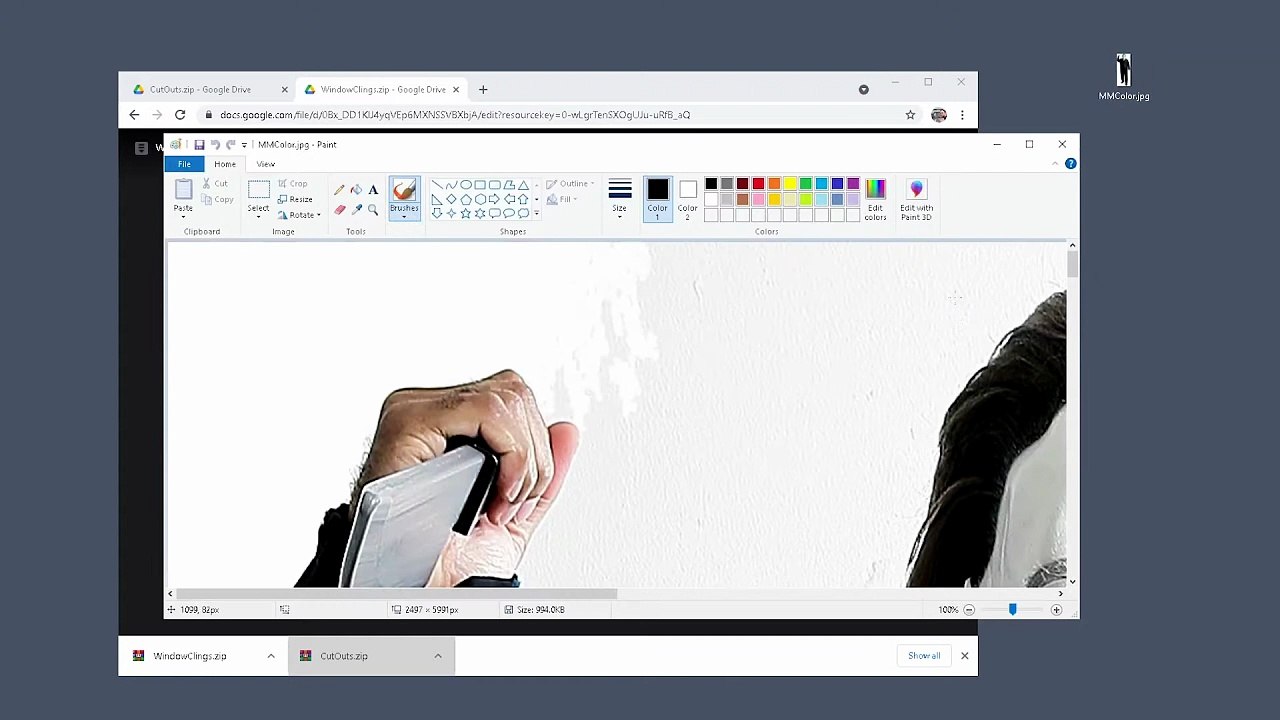Go back in the Chrome browser
Image resolution: width=1280 pixels, height=720 pixels.
point(134,115)
